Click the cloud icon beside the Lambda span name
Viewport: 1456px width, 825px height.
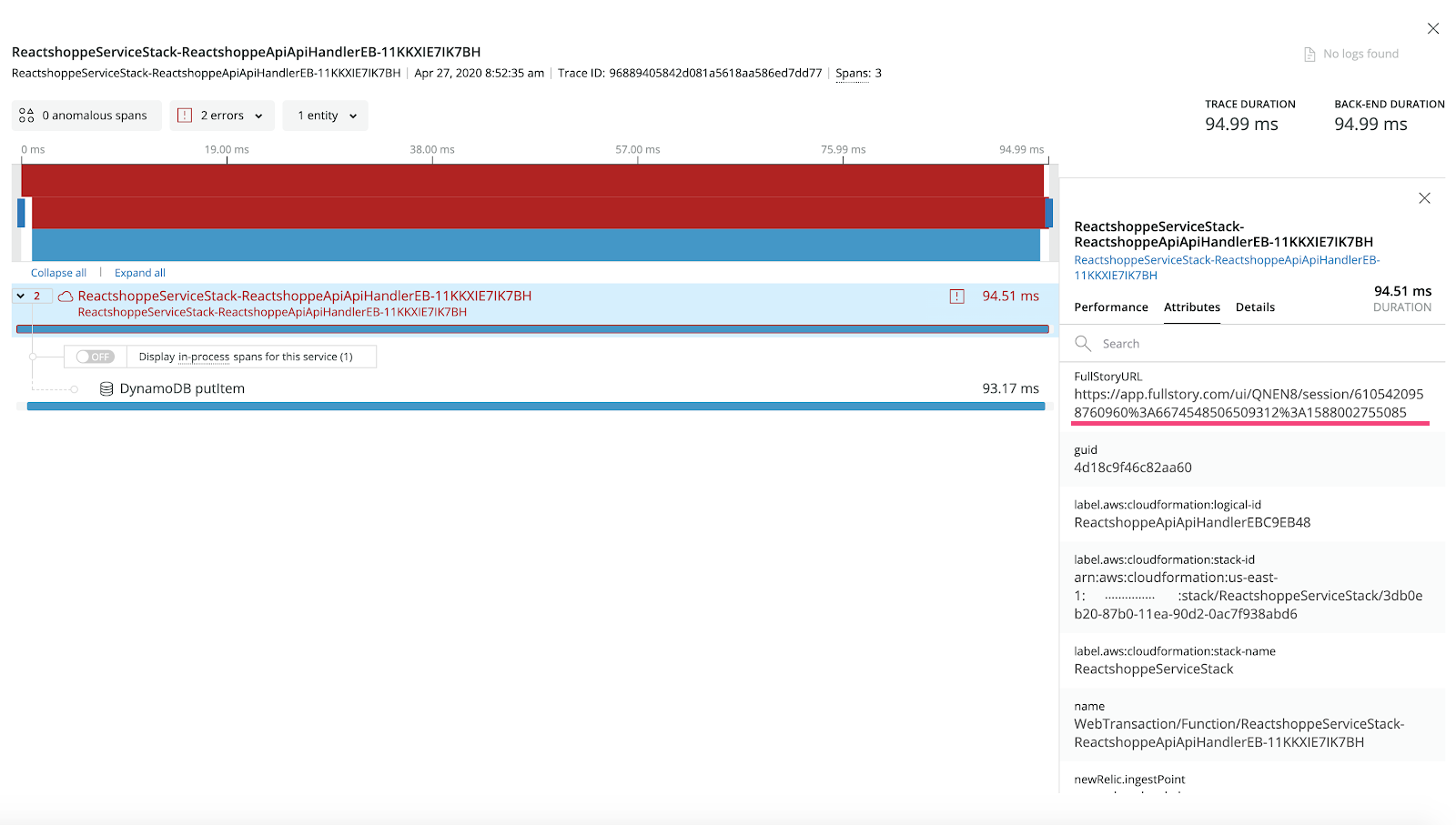point(66,297)
